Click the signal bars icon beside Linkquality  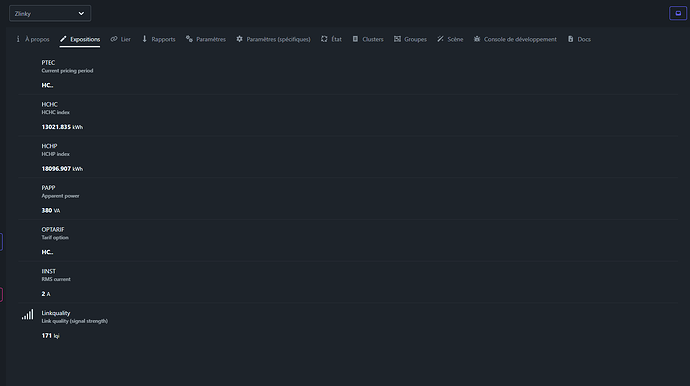tap(27, 314)
